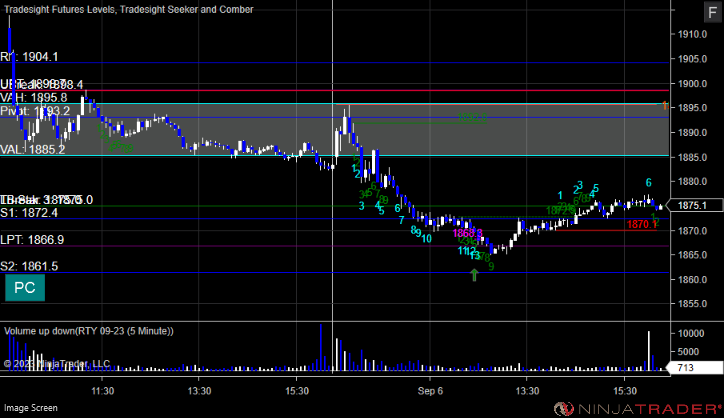
Task: Select the LPT: 1866.9 level label
Action: (32, 240)
